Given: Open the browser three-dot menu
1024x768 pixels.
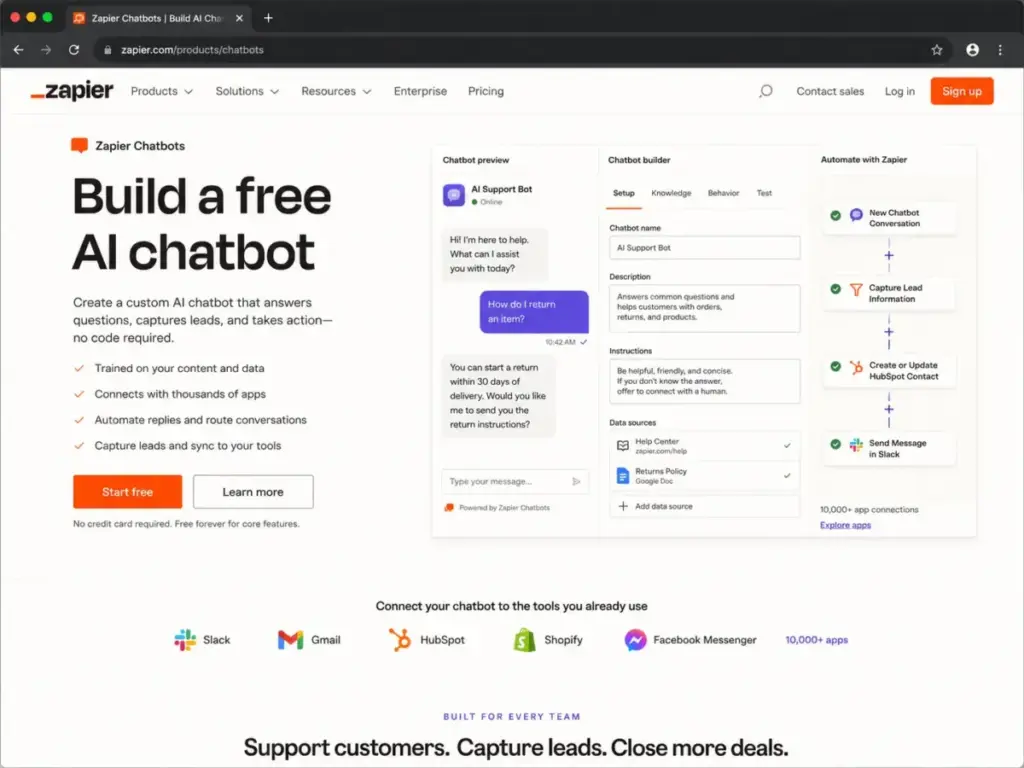Looking at the screenshot, I should (x=1000, y=50).
